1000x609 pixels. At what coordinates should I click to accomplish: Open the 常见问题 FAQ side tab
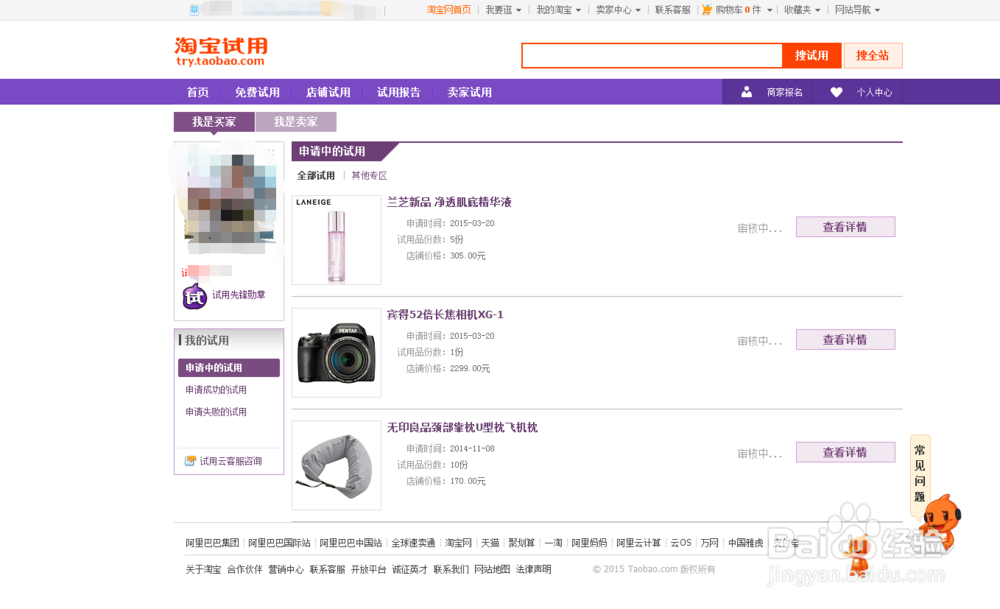click(x=920, y=473)
